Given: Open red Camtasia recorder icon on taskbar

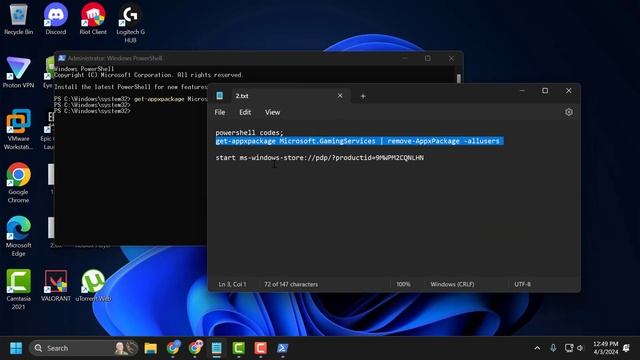Looking at the screenshot, I should (261, 348).
